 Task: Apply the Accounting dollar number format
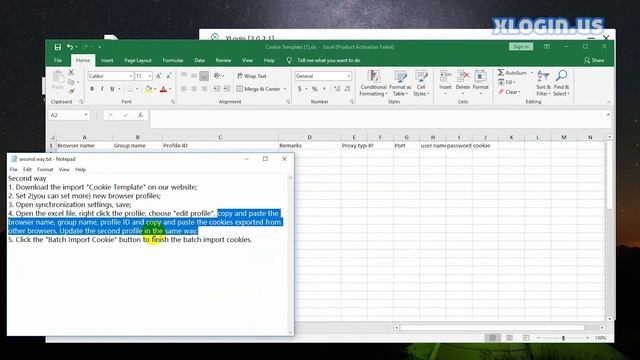click(x=300, y=89)
